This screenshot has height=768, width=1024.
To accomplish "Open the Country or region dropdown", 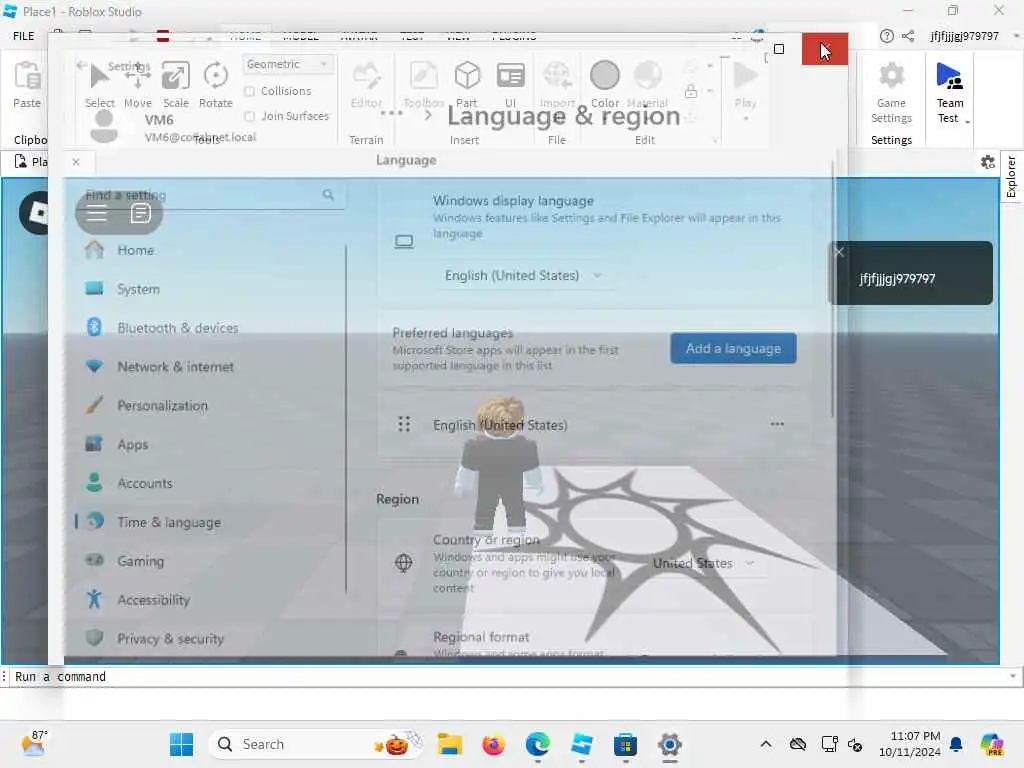I will tap(704, 563).
